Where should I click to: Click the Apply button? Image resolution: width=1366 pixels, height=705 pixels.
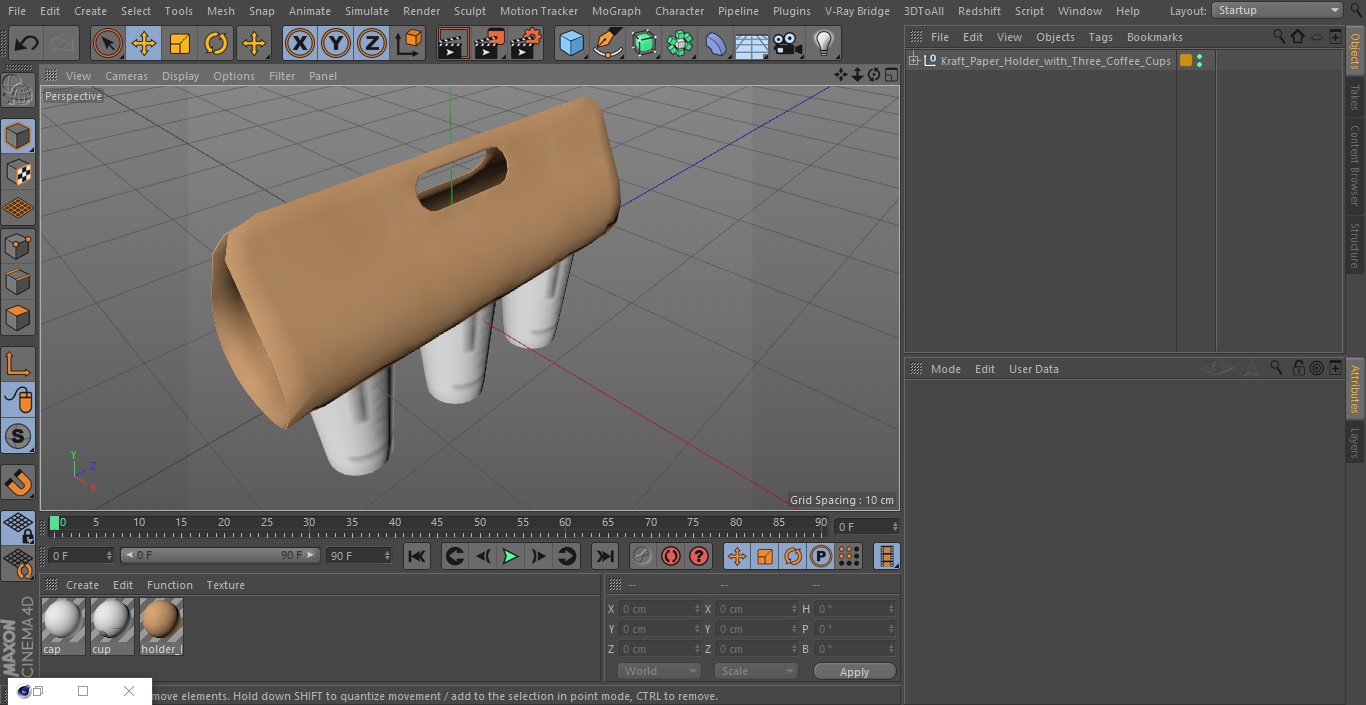pyautogui.click(x=854, y=672)
